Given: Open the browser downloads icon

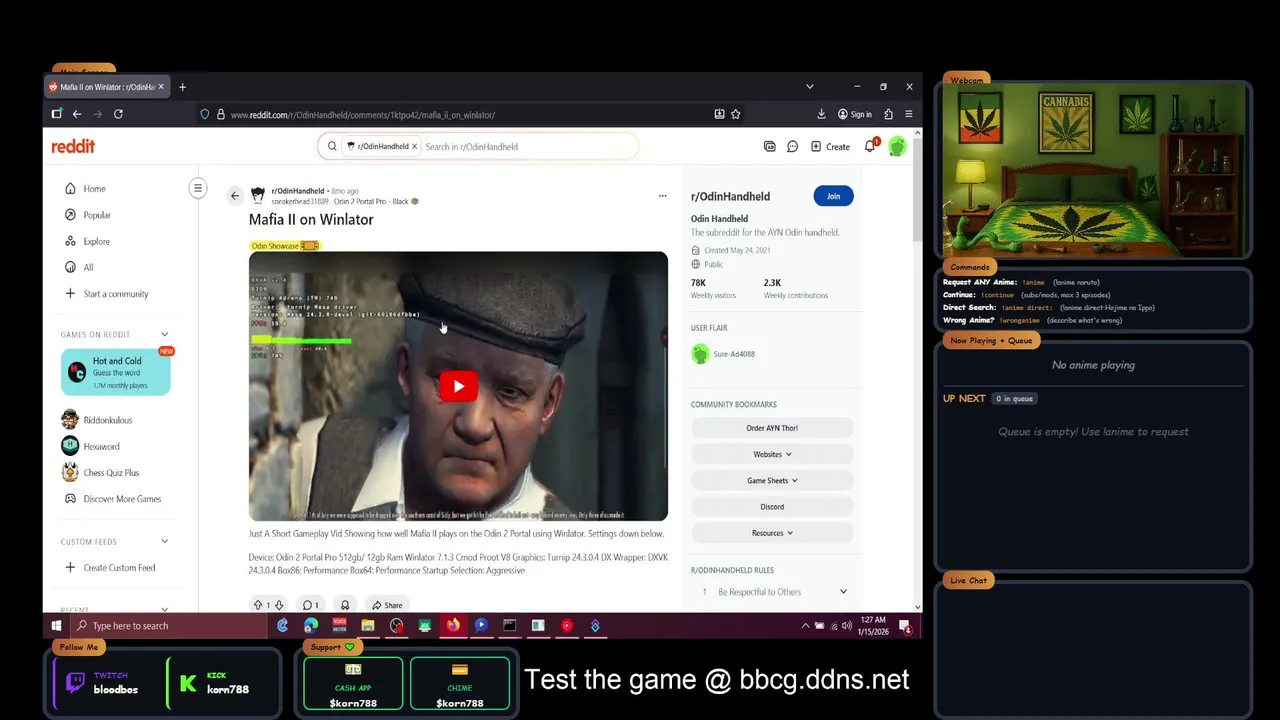Looking at the screenshot, I should click(821, 114).
